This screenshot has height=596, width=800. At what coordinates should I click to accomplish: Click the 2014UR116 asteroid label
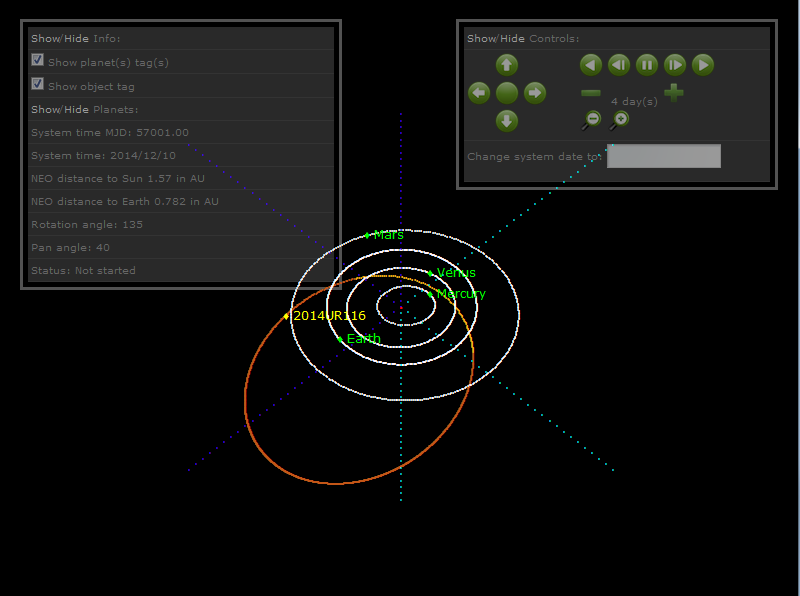(x=330, y=315)
